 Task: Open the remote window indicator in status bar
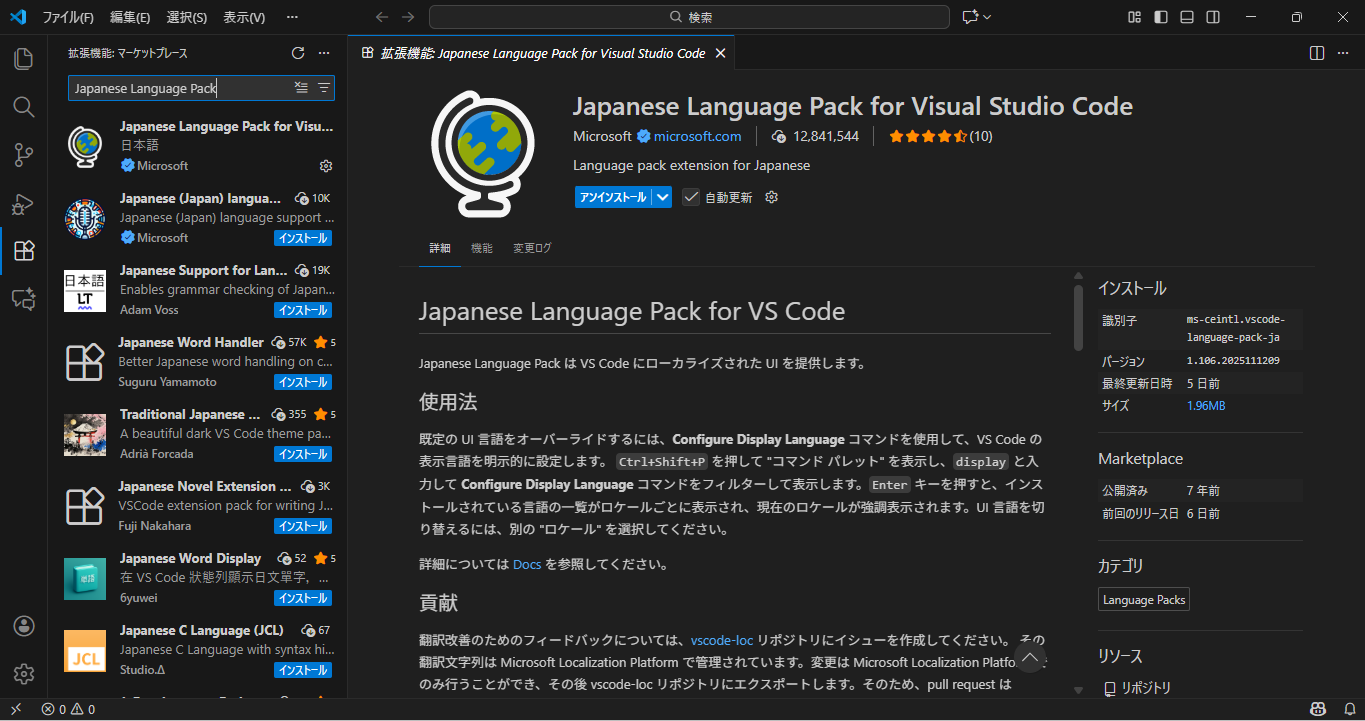click(x=15, y=709)
